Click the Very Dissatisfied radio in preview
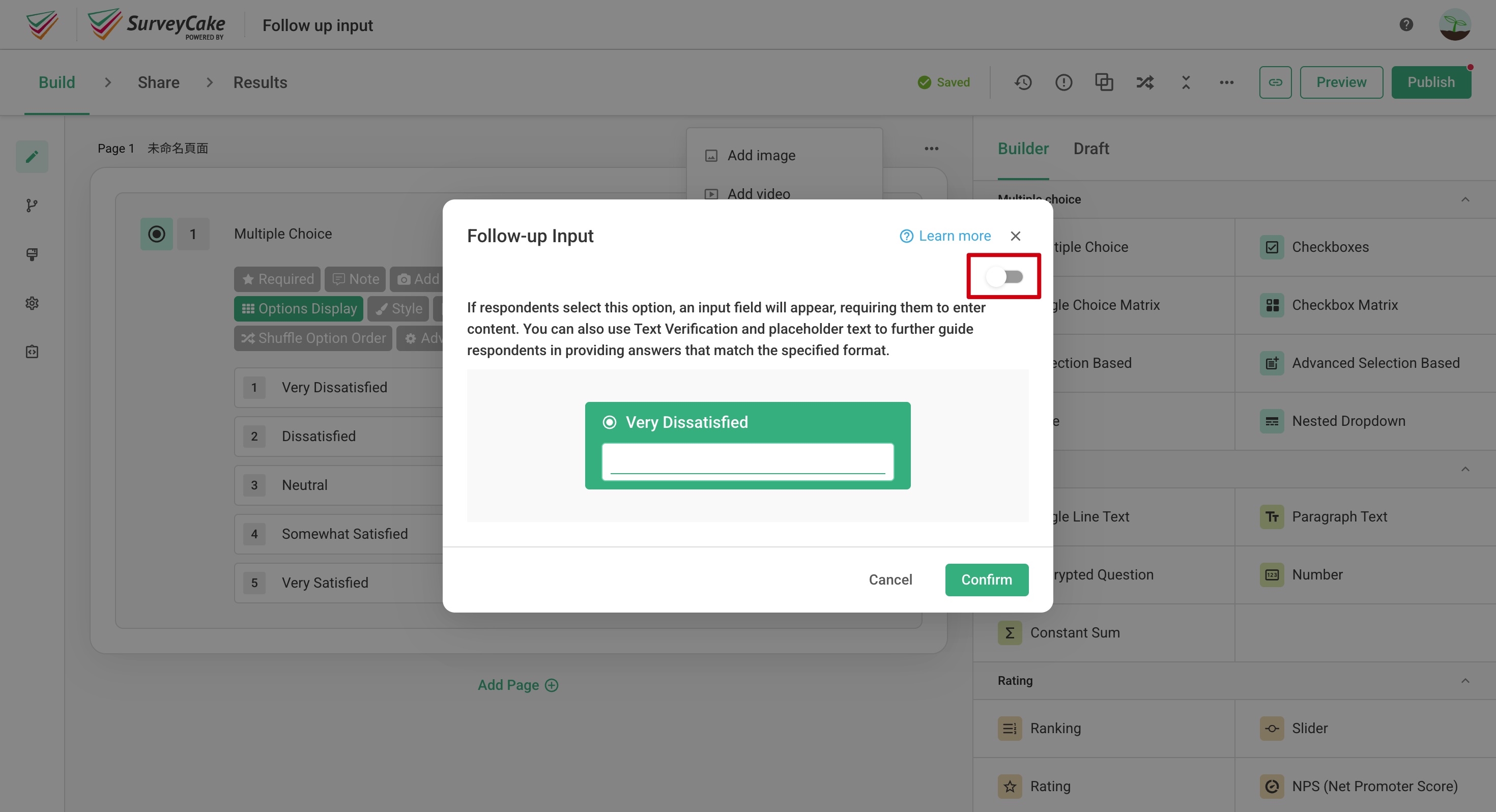The width and height of the screenshot is (1496, 812). pos(609,422)
